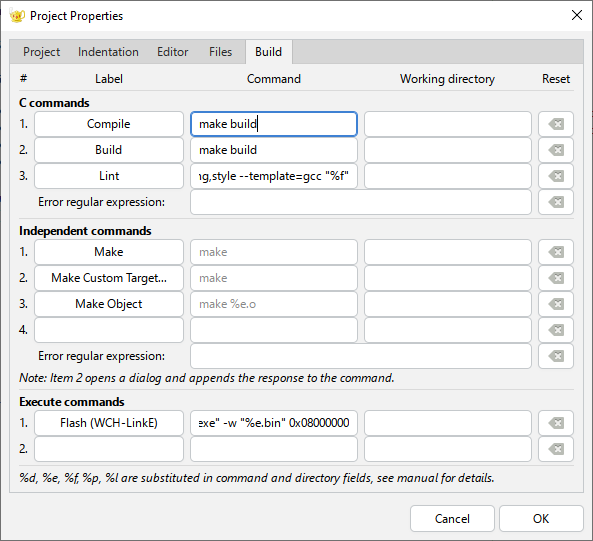593x541 pixels.
Task: Focus the execute row 2 command field
Action: click(x=274, y=449)
